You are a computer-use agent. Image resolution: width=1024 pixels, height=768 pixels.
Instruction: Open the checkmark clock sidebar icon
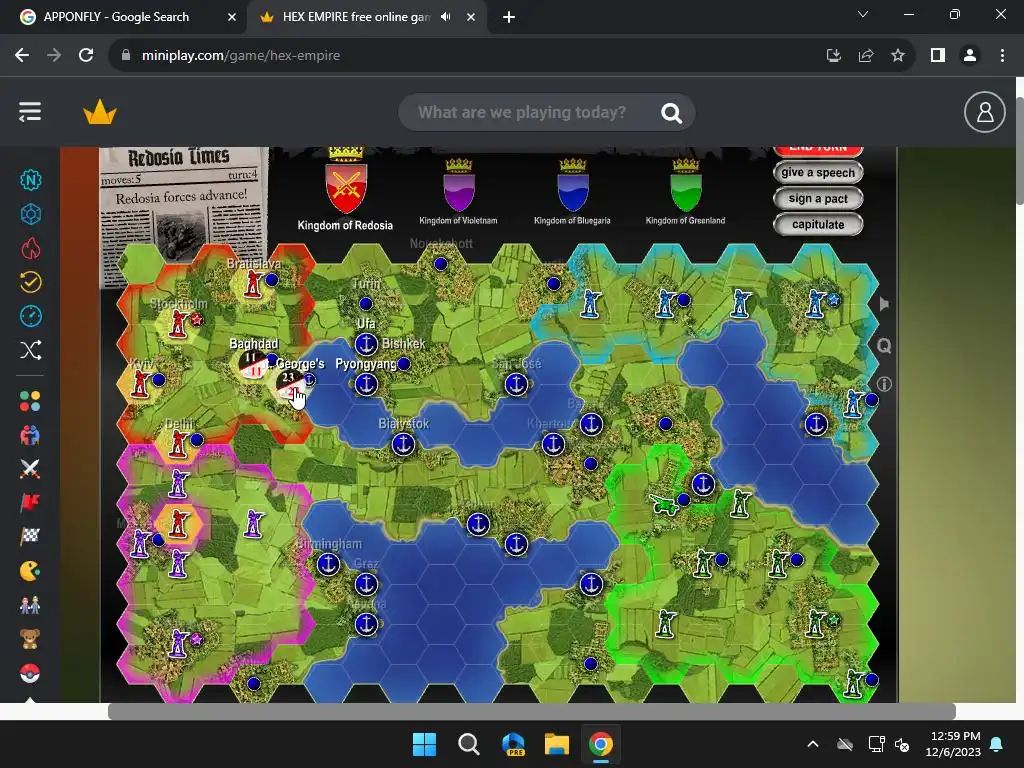[31, 282]
